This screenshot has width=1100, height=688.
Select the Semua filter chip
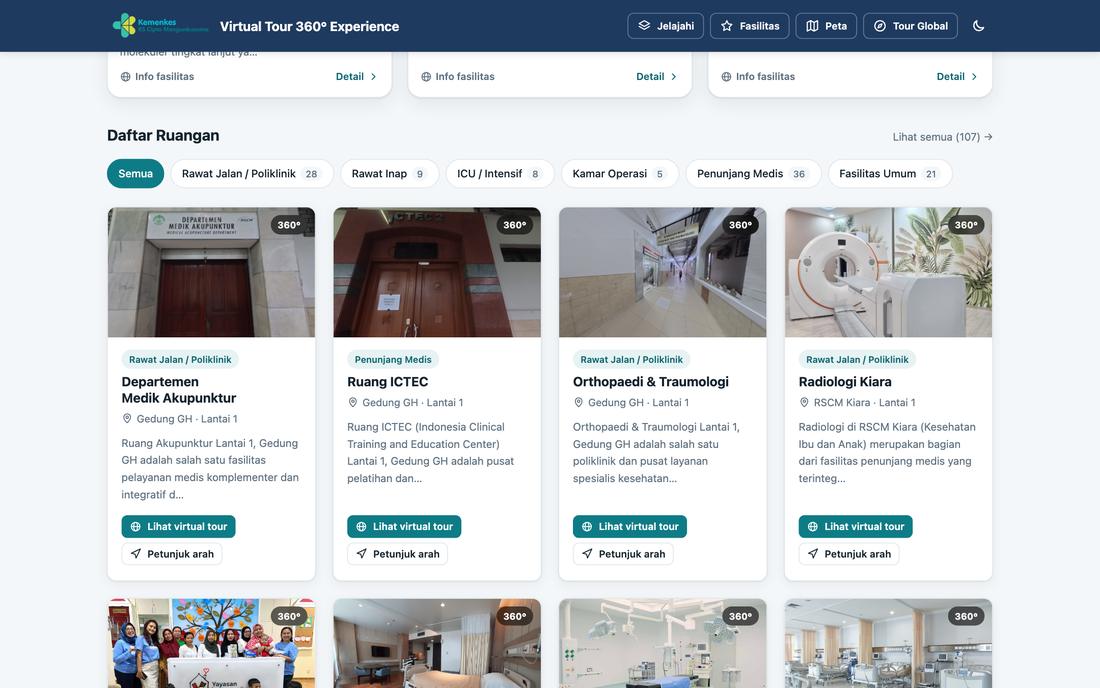(x=135, y=174)
